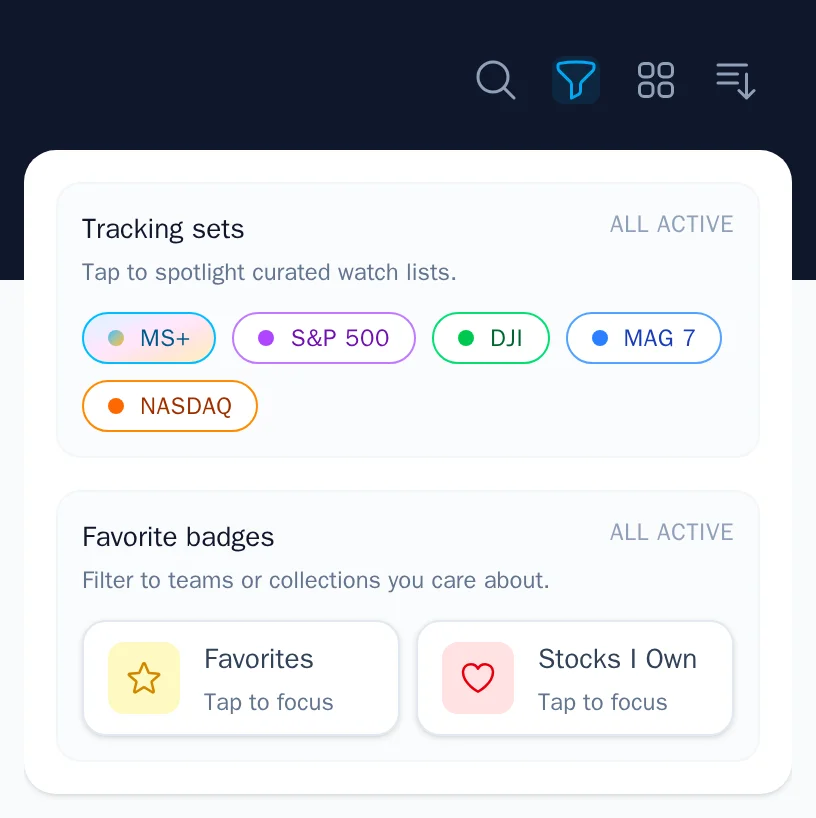Viewport: 816px width, 818px height.
Task: Click the purple dot swatch in S&P 500
Action: pos(266,338)
